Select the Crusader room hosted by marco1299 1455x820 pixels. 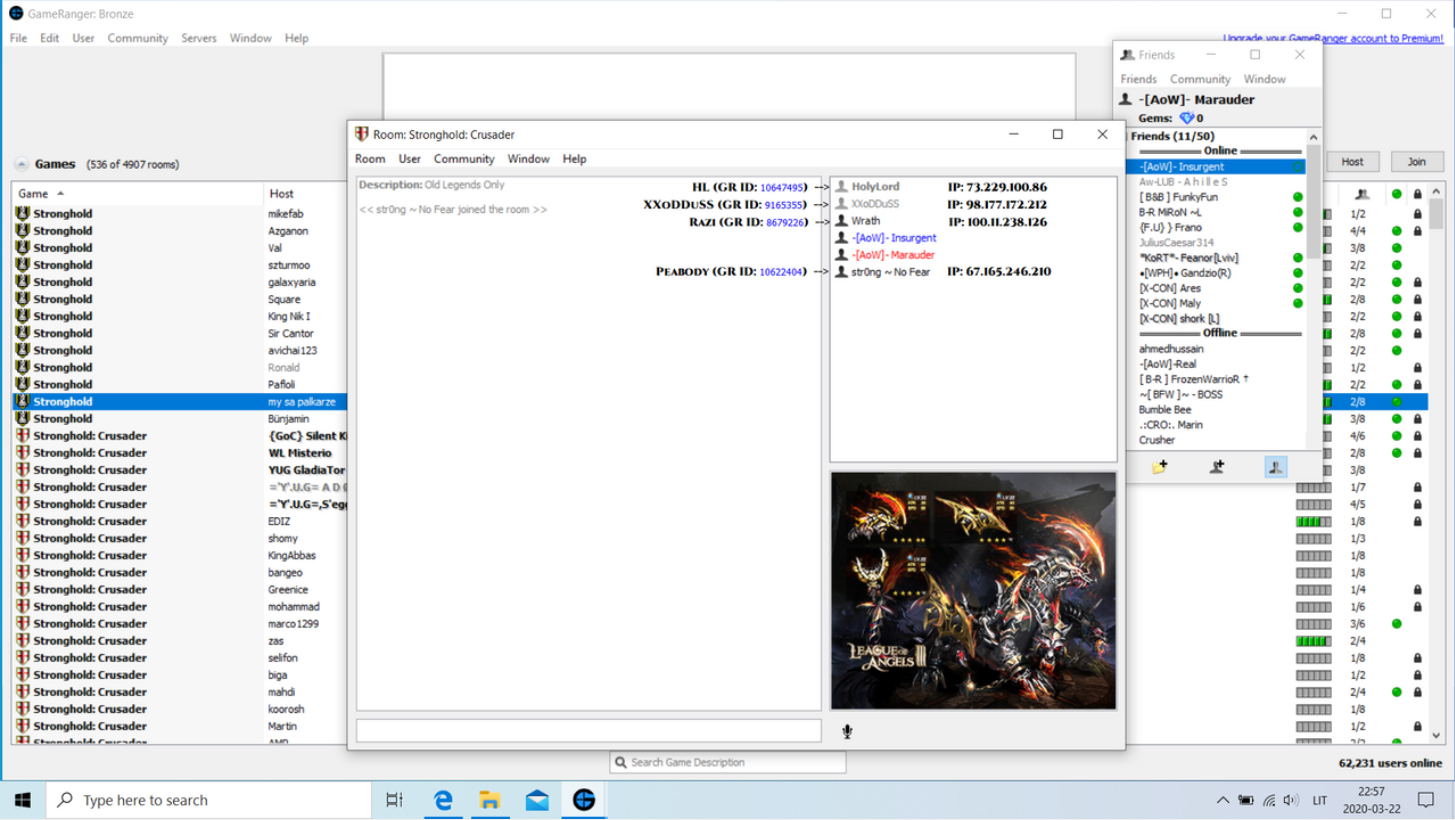coord(180,624)
